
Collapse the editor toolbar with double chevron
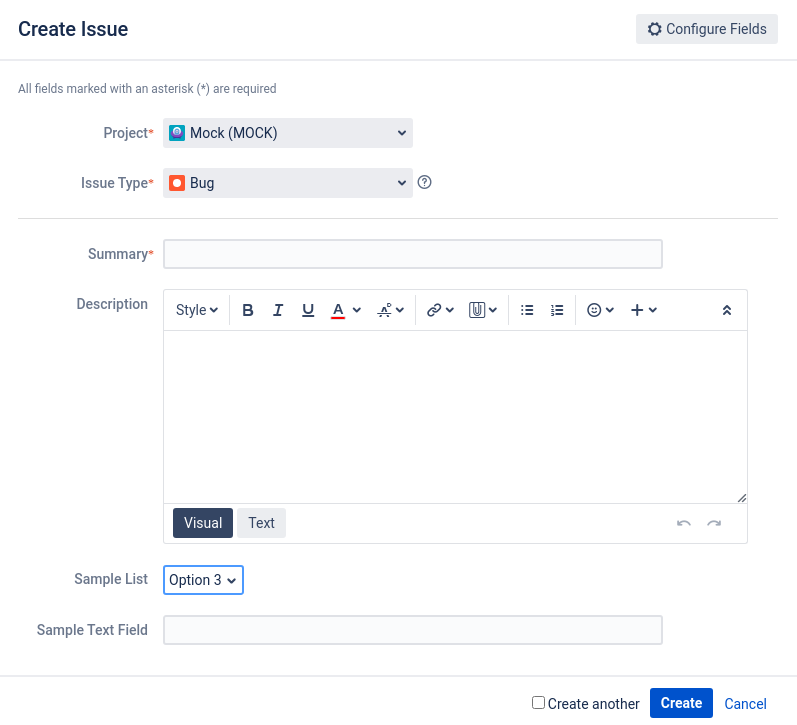tap(727, 310)
